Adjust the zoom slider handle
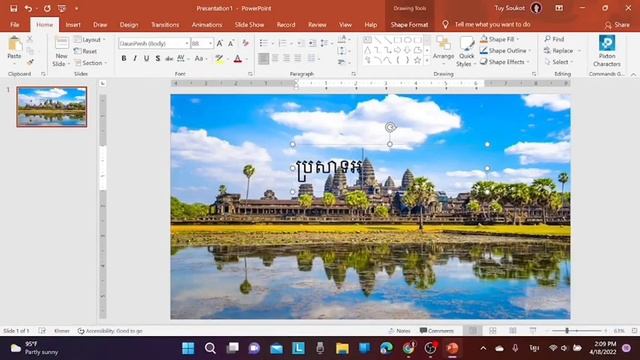Screen dimensions: 640x360 567,331
